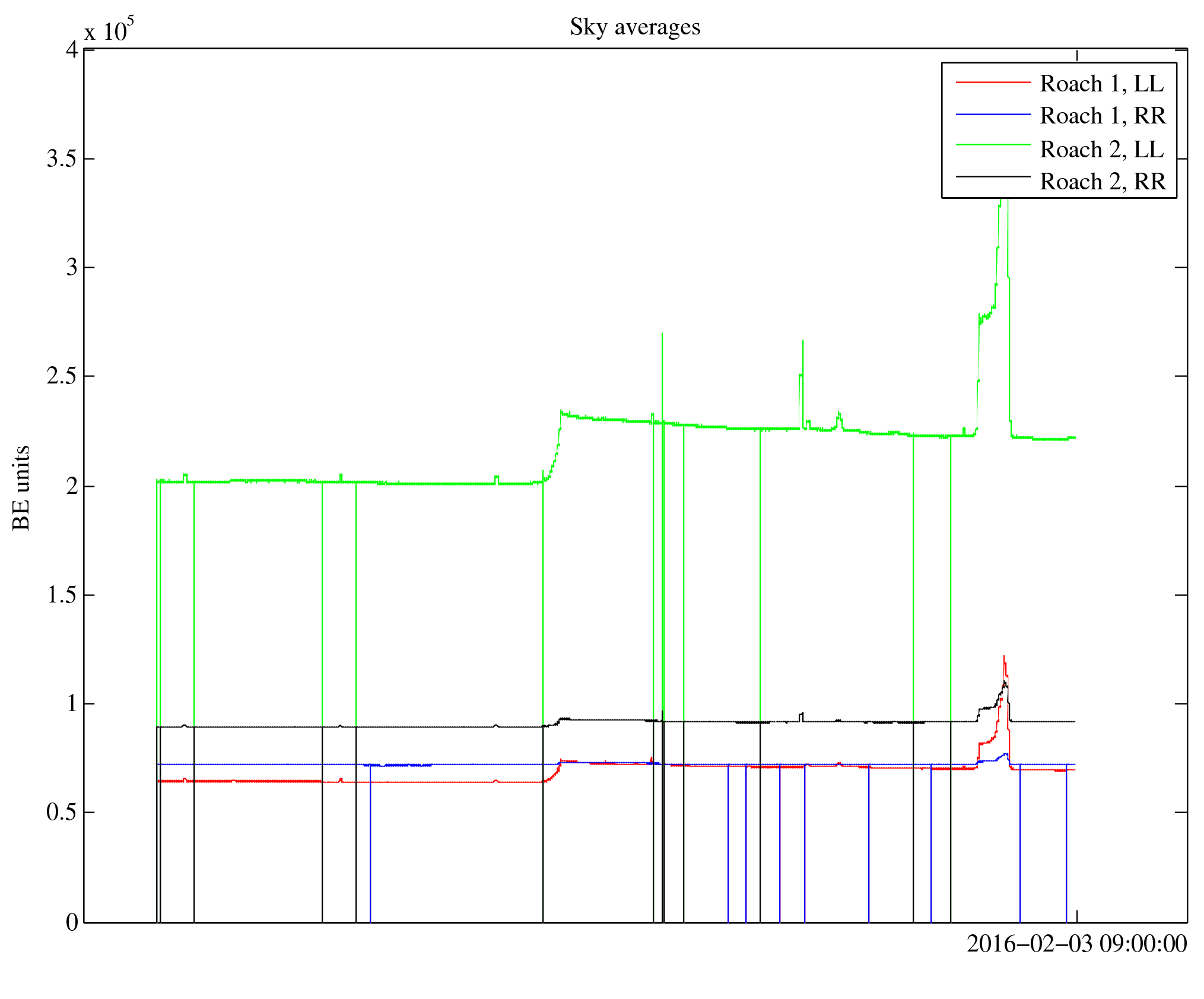Select the "Roach 2, LL" legend entry text

[x=1101, y=150]
